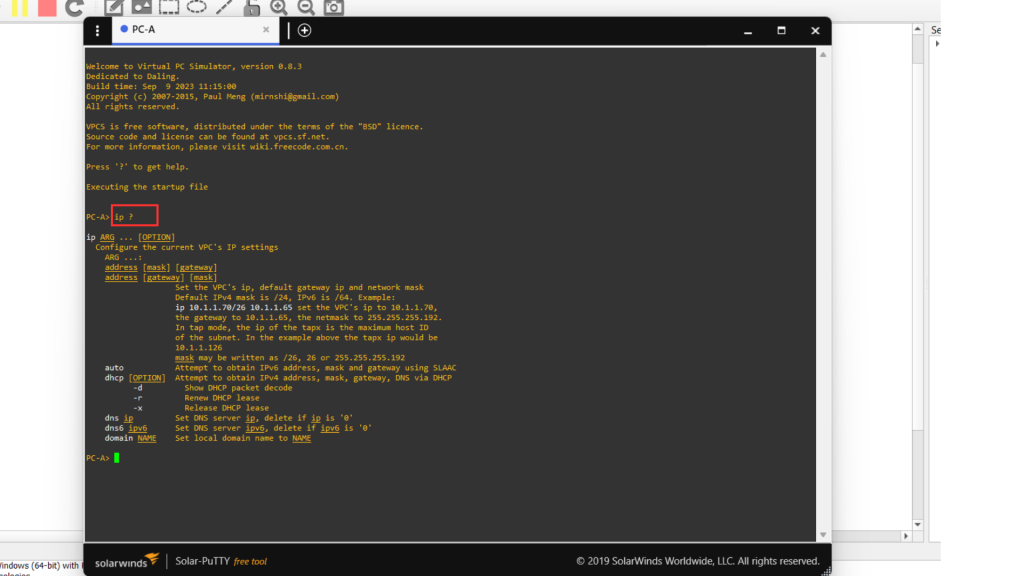Click the terminal prompt at green cursor
This screenshot has height=576, width=1024.
pyautogui.click(x=116, y=458)
